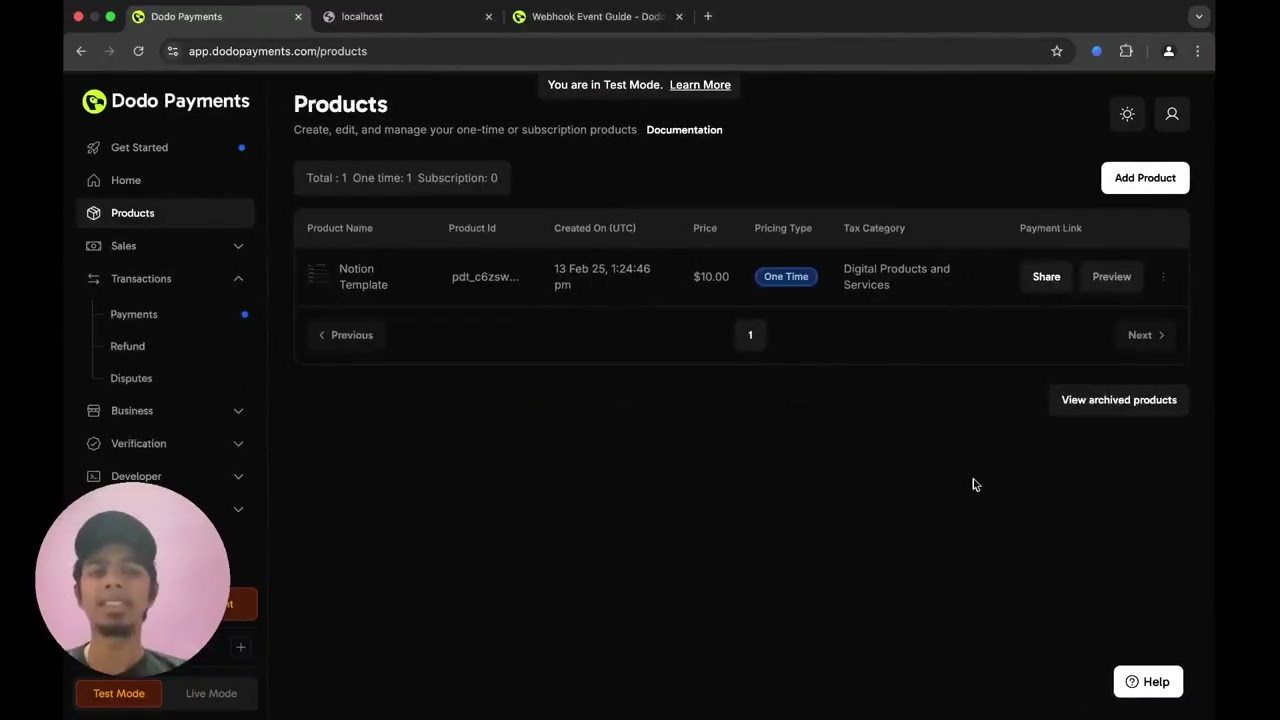Screen dimensions: 1280x720
Task: Click the browser back arrow
Action: [x=81, y=51]
